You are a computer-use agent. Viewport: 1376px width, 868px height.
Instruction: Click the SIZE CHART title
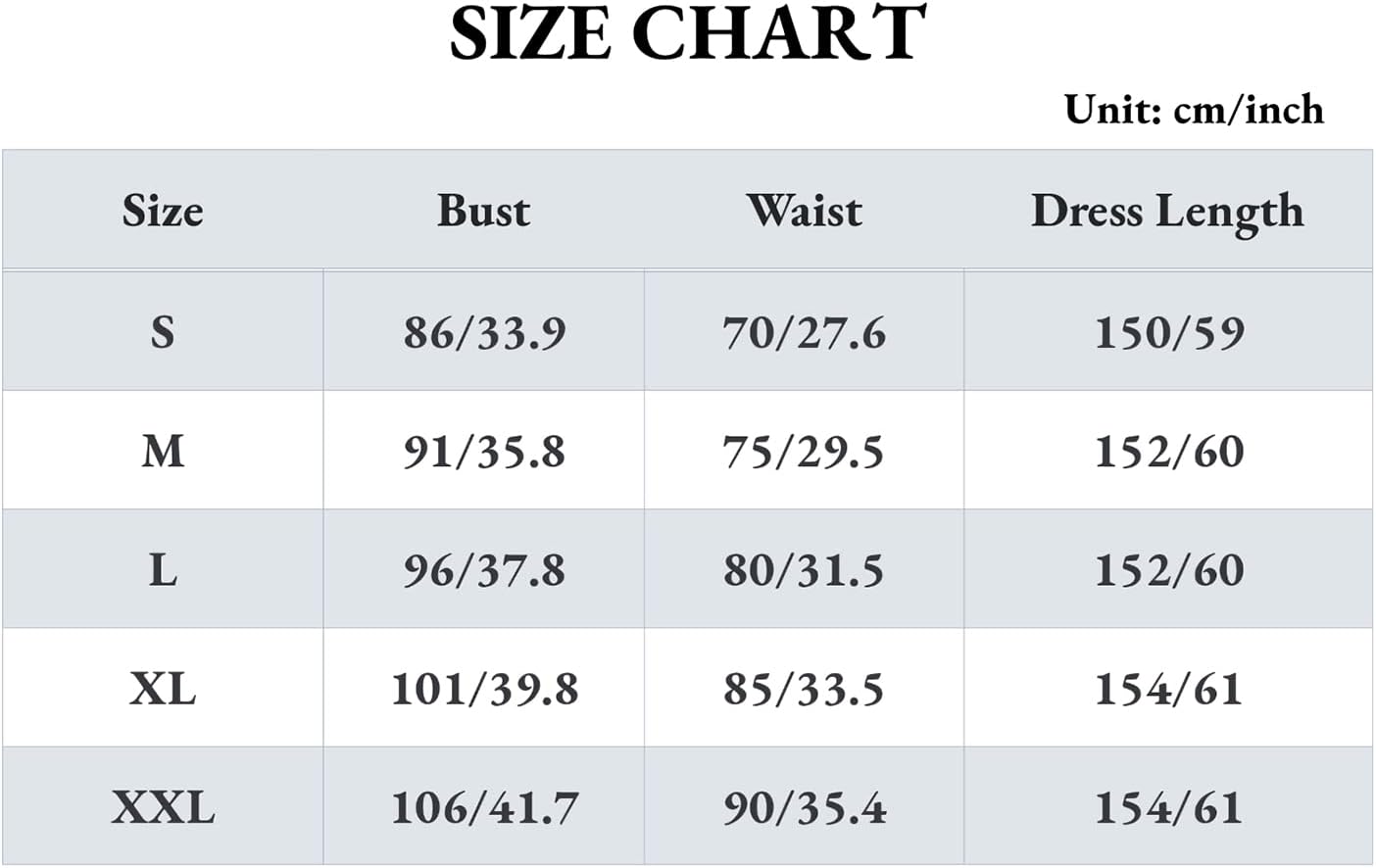pyautogui.click(x=687, y=33)
